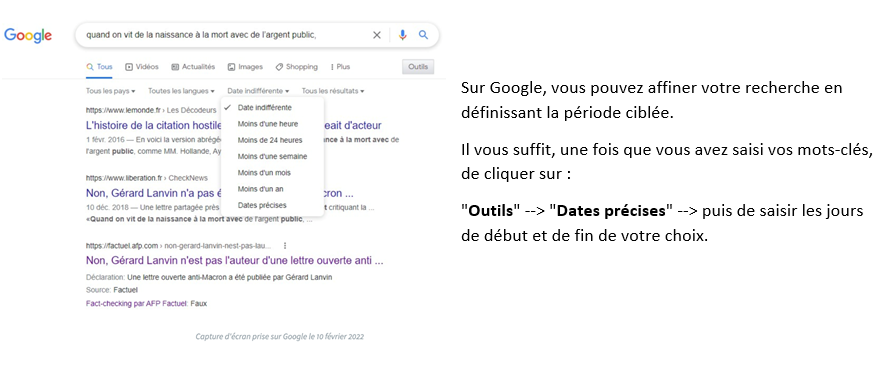Image resolution: width=881 pixels, height=367 pixels.
Task: Click inside the search query field
Action: tap(225, 35)
